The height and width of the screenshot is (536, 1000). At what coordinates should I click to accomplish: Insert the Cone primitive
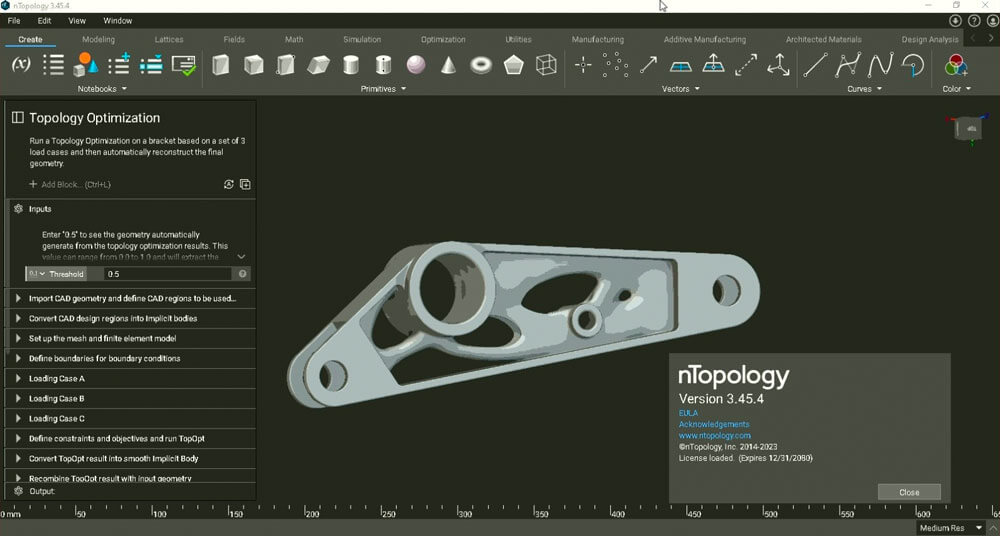point(449,65)
